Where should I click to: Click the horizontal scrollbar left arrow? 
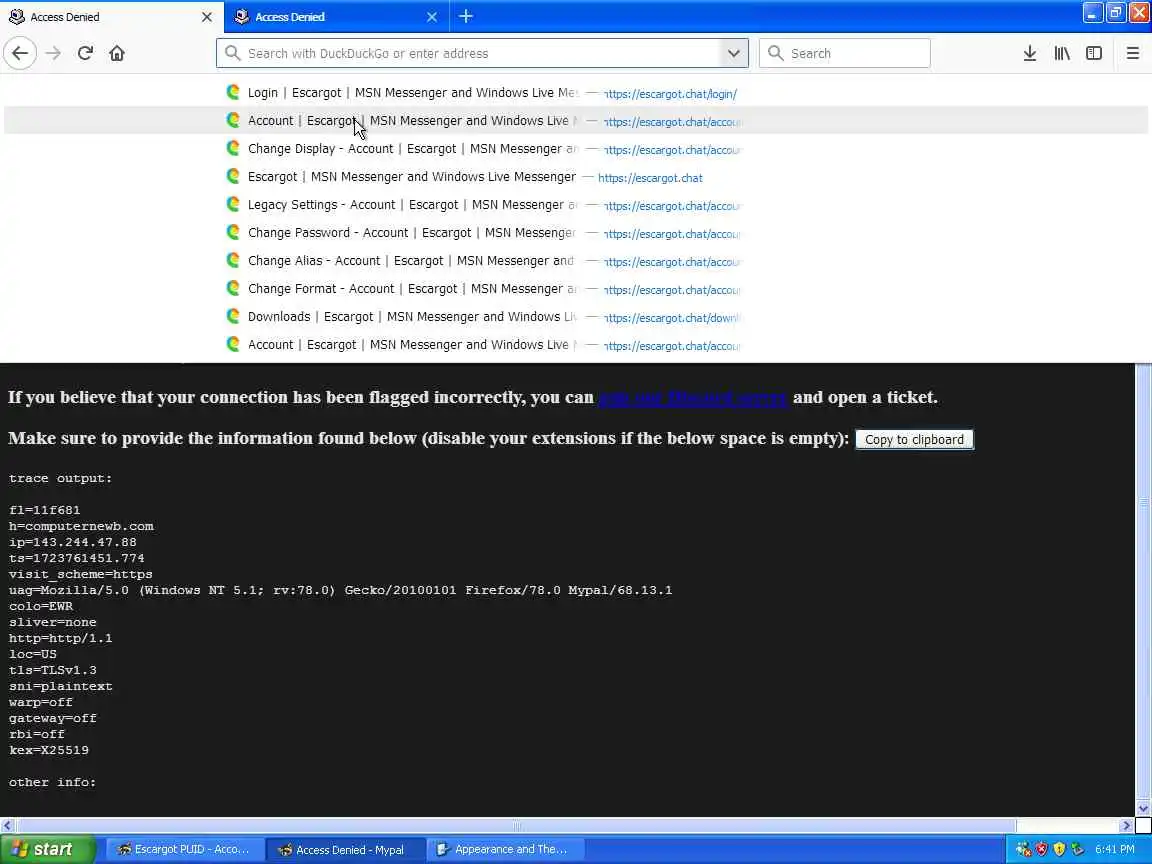[x=7, y=825]
